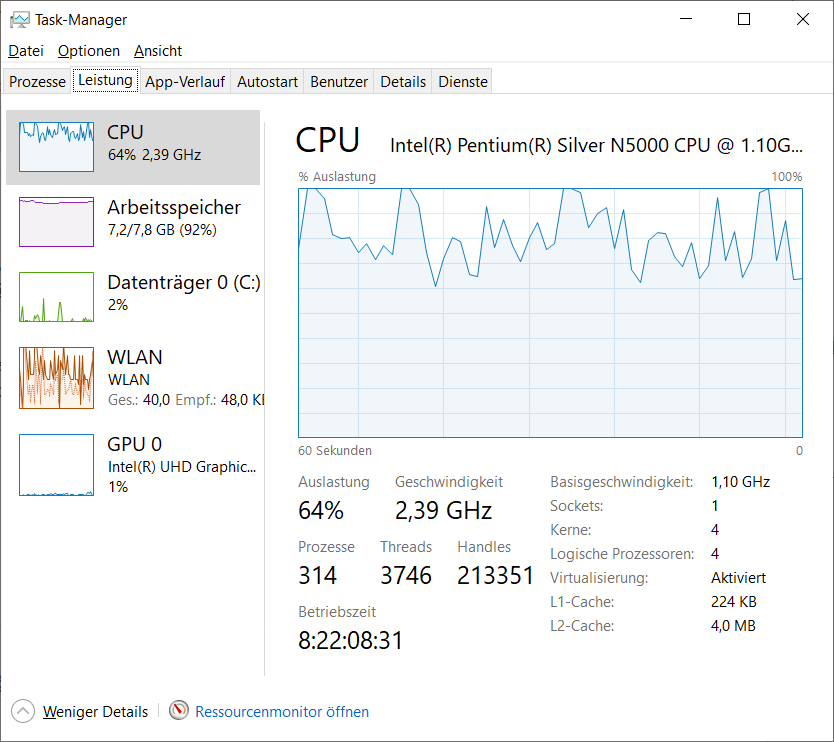
Task: Click the Weniger Details button text
Action: pos(95,712)
